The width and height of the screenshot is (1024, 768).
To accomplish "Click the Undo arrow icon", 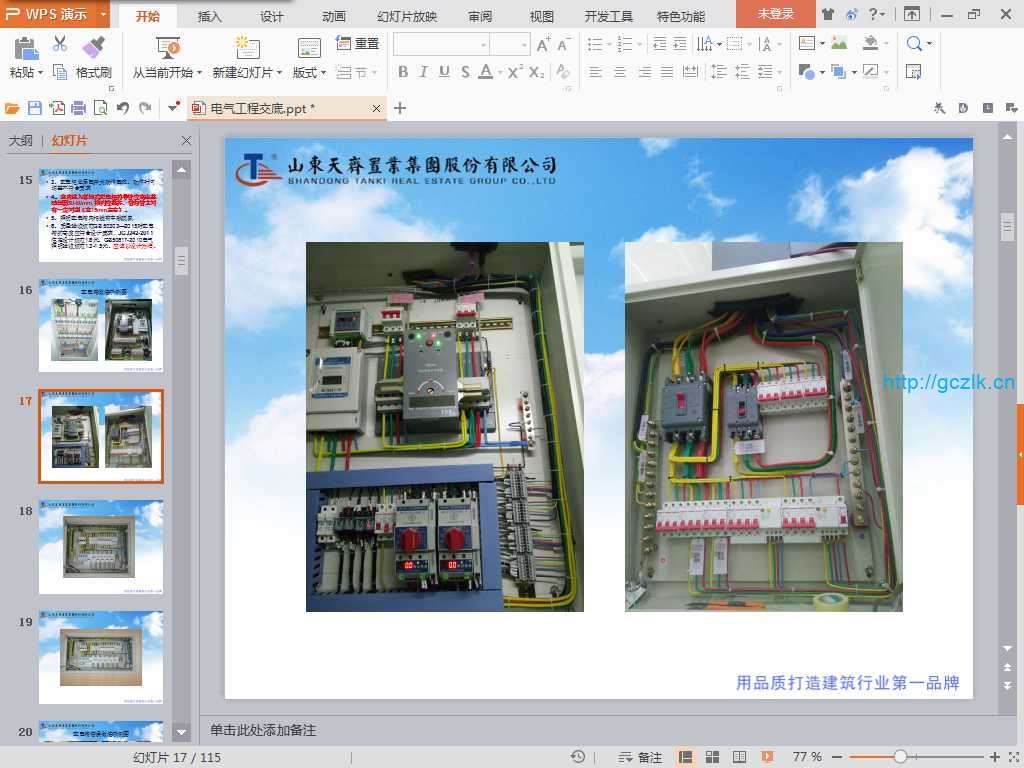I will point(122,108).
